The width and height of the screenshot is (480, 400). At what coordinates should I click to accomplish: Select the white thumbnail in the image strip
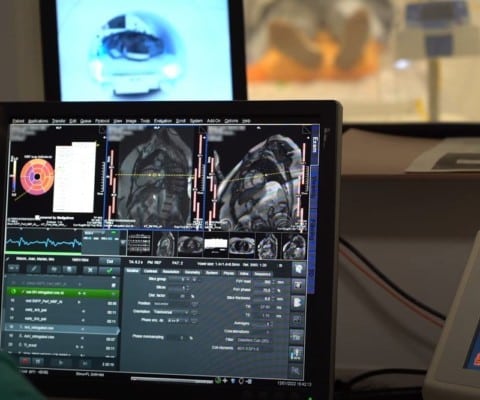pyautogui.click(x=216, y=244)
